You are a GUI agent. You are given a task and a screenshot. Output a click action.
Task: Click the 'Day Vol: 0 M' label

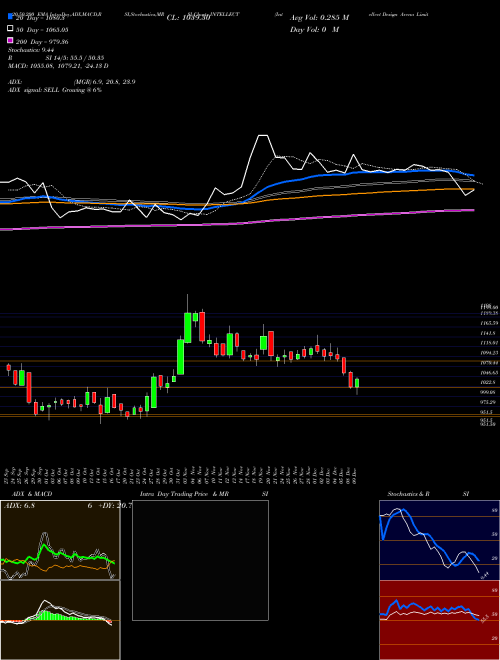(x=314, y=29)
